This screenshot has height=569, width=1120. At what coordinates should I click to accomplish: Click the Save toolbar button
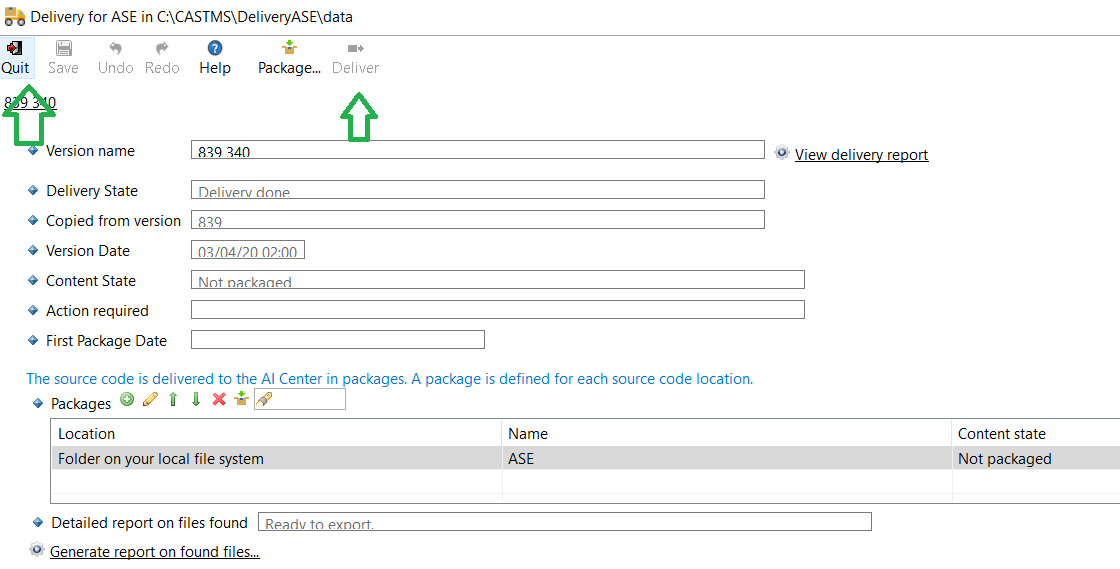tap(63, 49)
